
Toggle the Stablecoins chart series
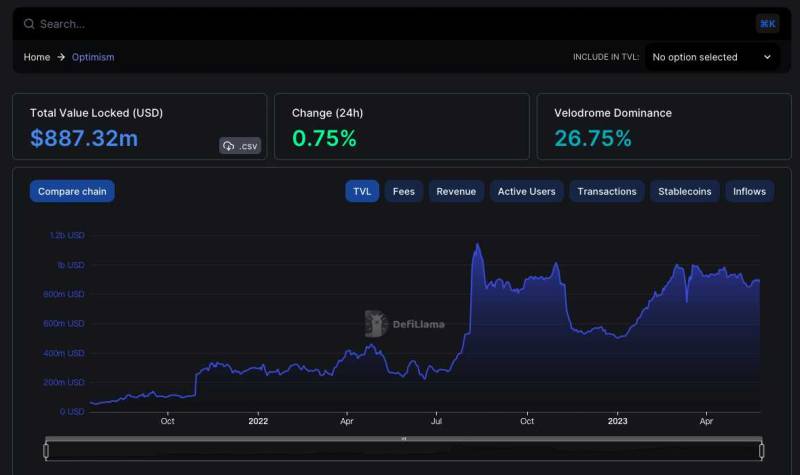point(684,191)
